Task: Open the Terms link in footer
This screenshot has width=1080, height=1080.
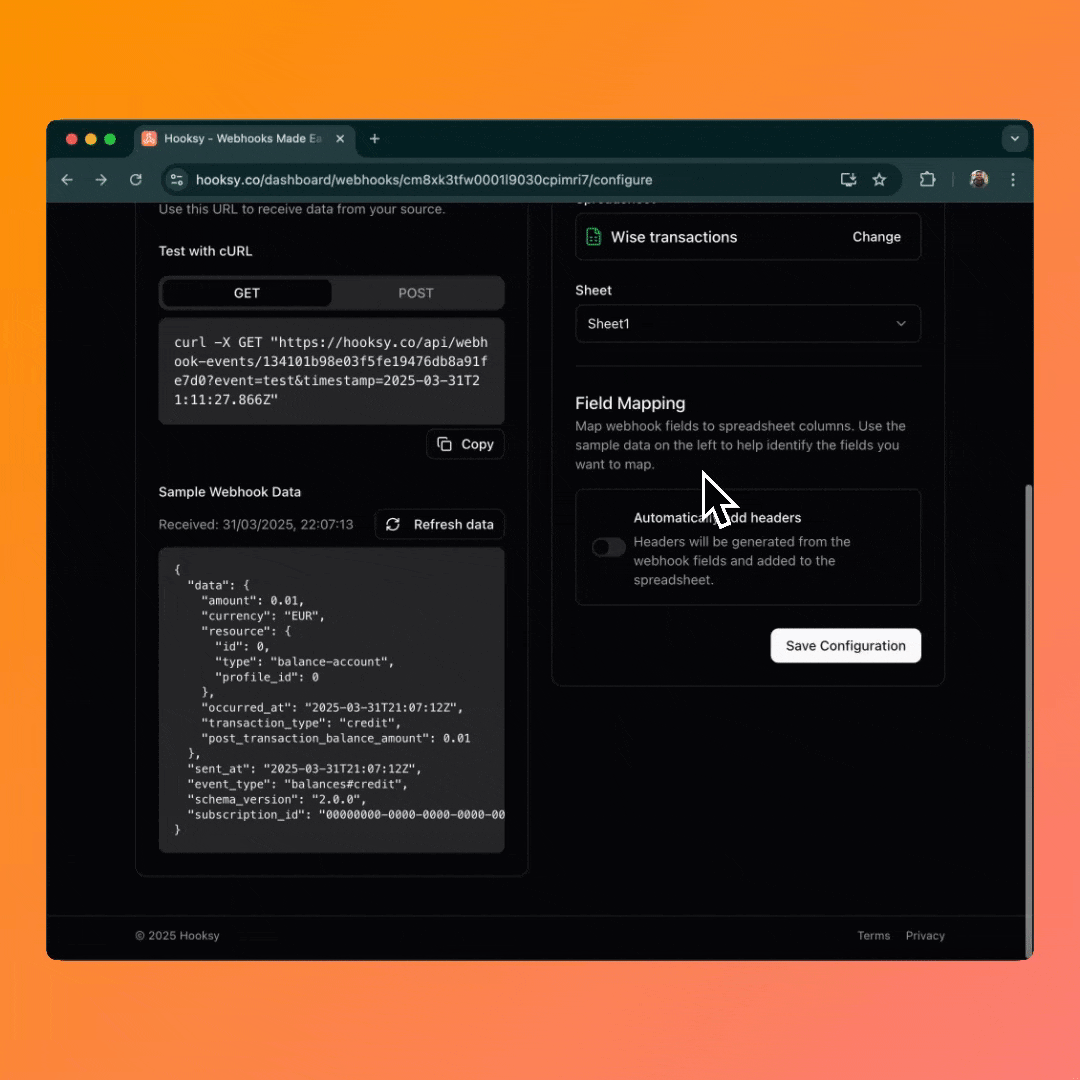Action: [x=873, y=935]
